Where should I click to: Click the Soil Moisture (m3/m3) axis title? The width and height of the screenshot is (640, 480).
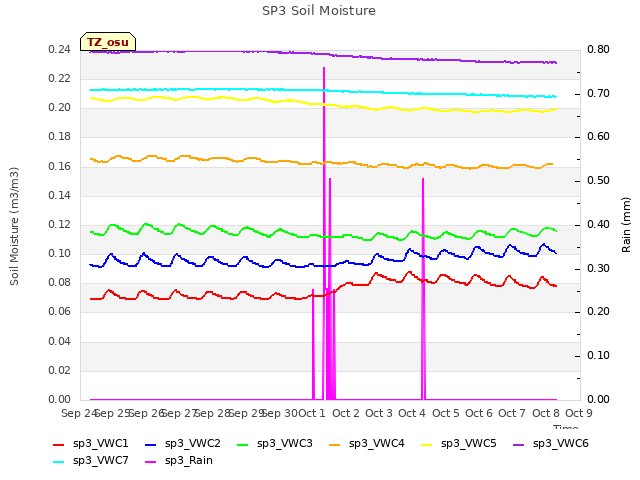tap(14, 226)
